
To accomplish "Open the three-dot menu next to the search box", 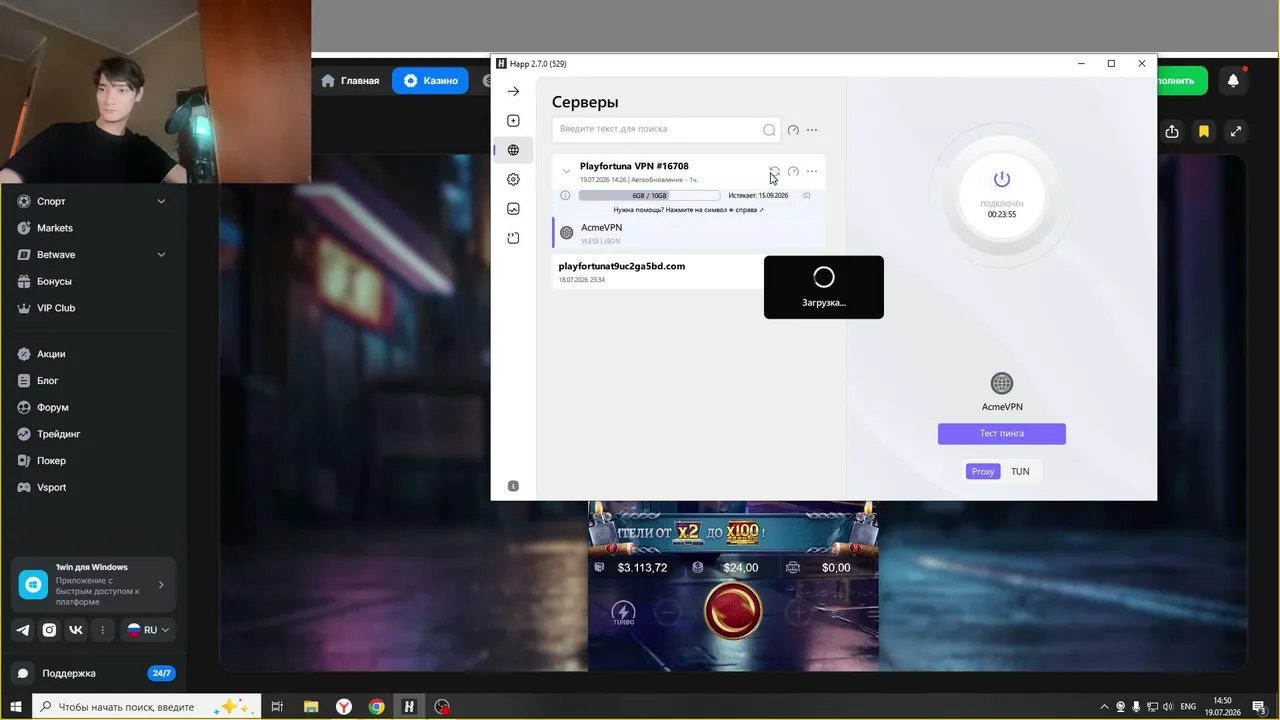I will pos(812,130).
